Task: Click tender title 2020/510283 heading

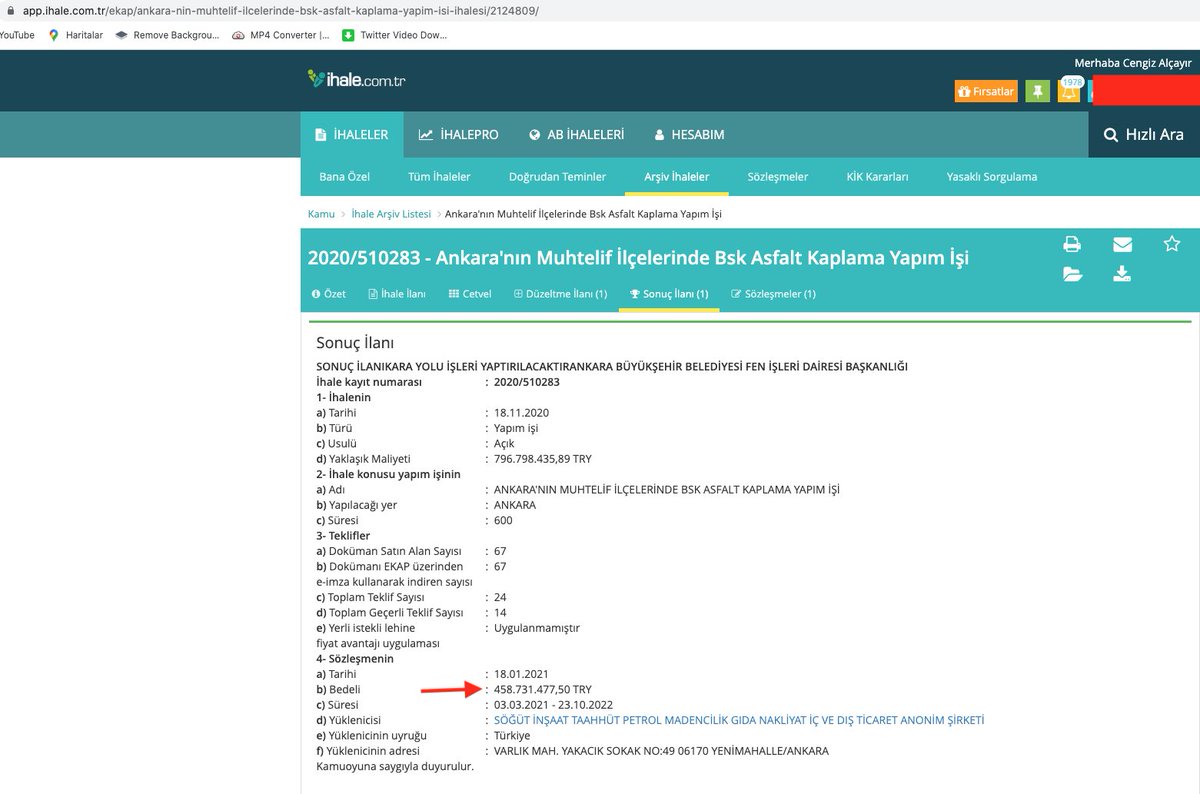Action: (x=638, y=259)
